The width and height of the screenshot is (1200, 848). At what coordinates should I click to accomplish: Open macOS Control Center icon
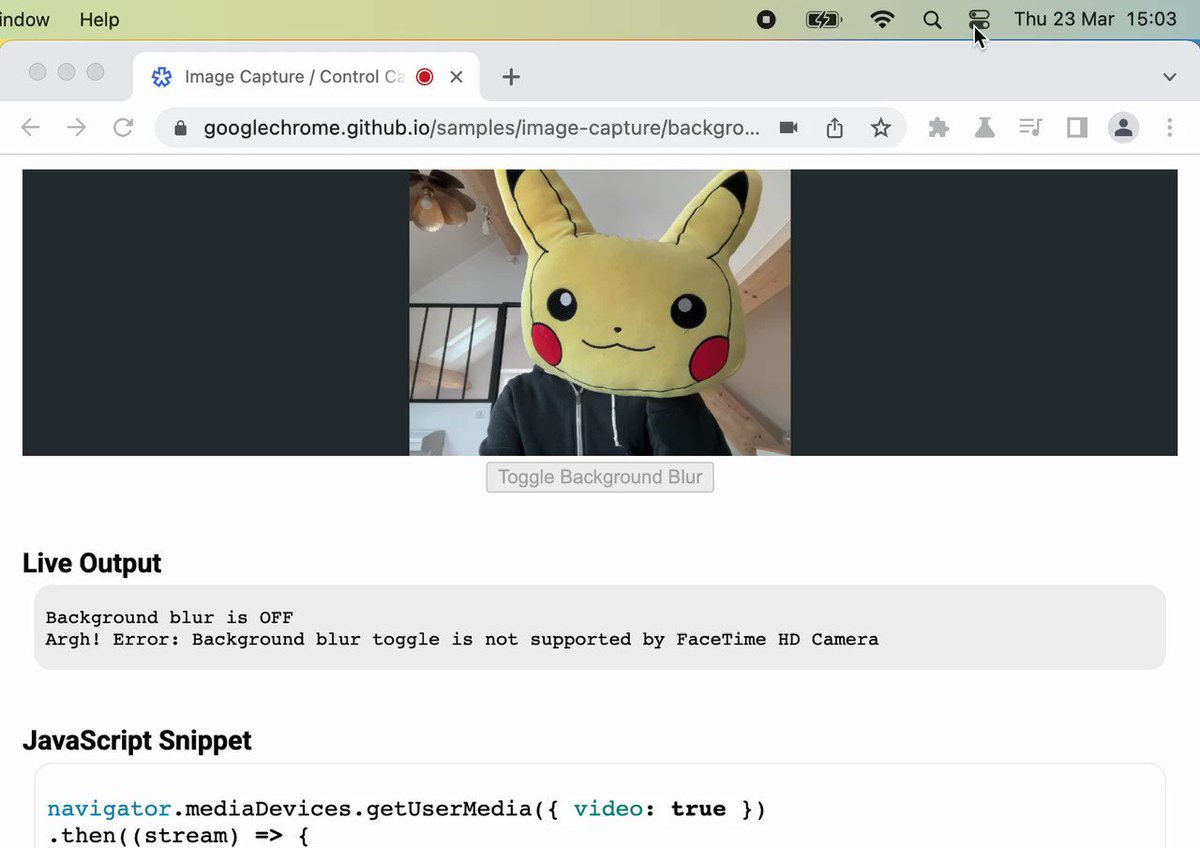coord(979,19)
